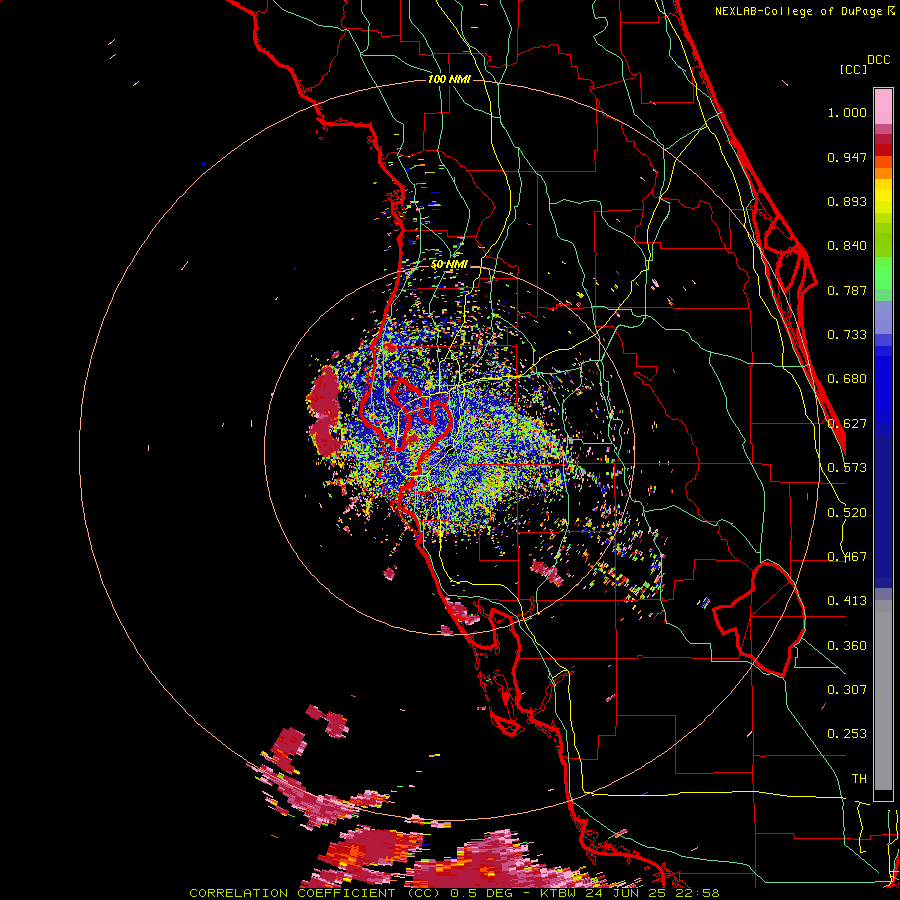The width and height of the screenshot is (900, 900).
Task: Click the 0.360 color scale value
Action: coord(847,646)
